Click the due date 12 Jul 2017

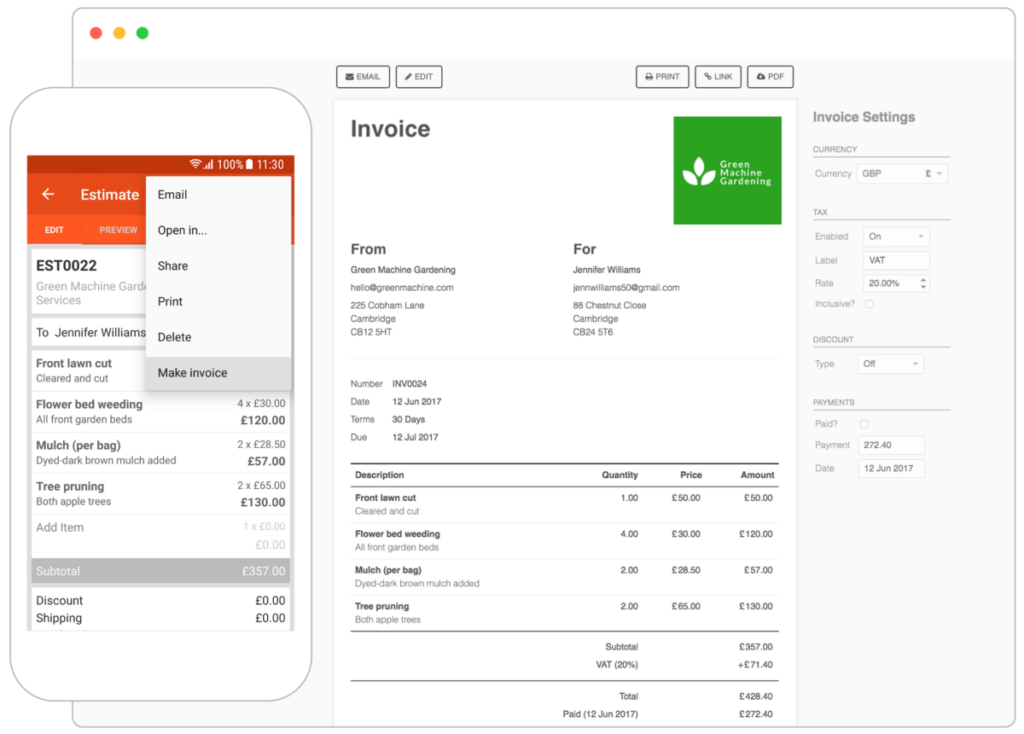click(415, 437)
